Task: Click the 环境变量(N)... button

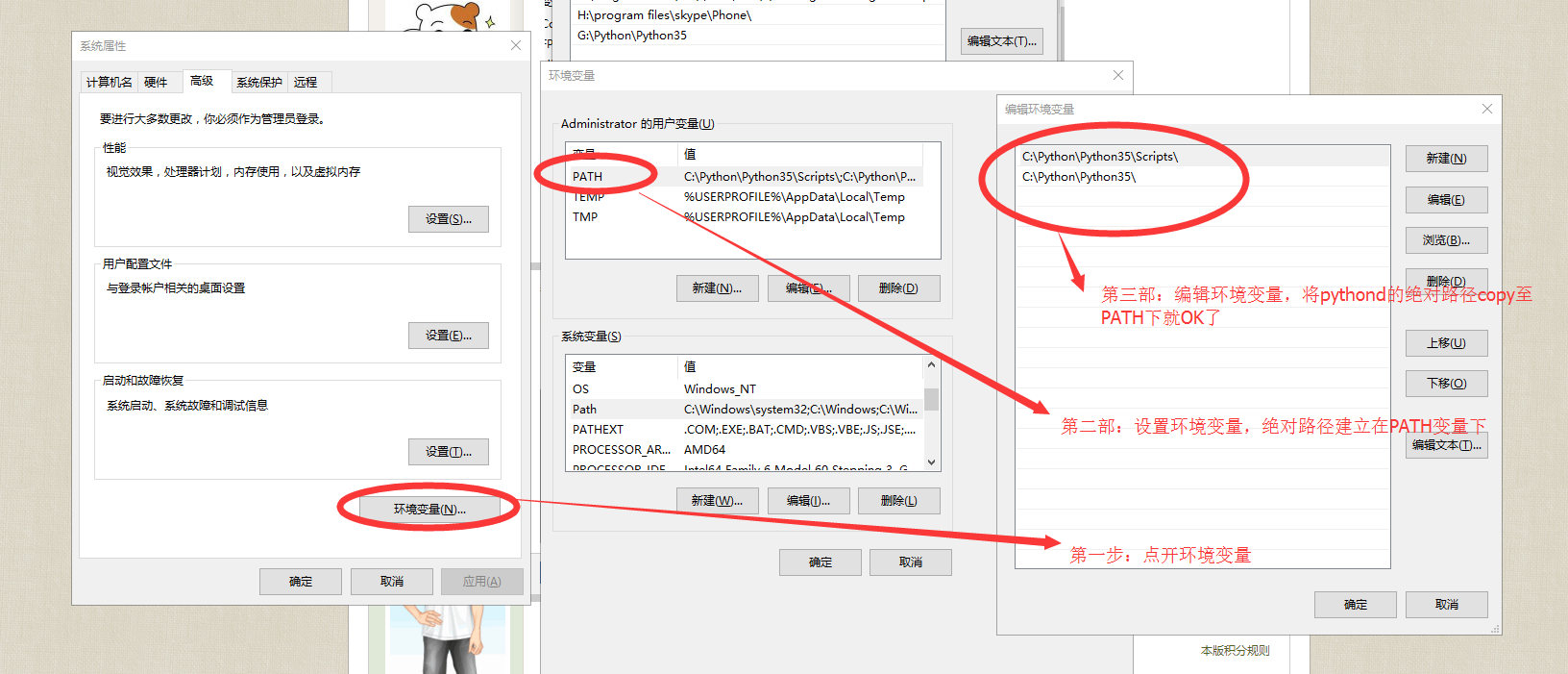Action: (x=429, y=509)
